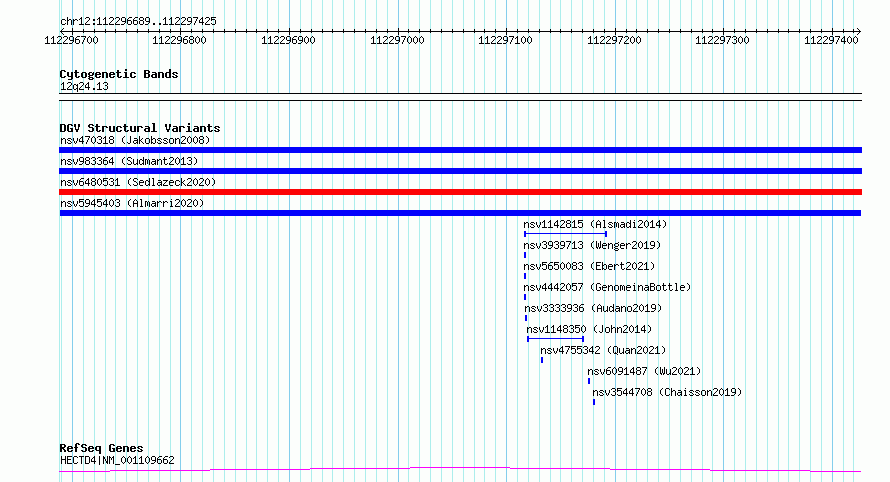Click the nsv470318 (Jakobsson2008) variant label
This screenshot has width=890, height=482.
135,140
